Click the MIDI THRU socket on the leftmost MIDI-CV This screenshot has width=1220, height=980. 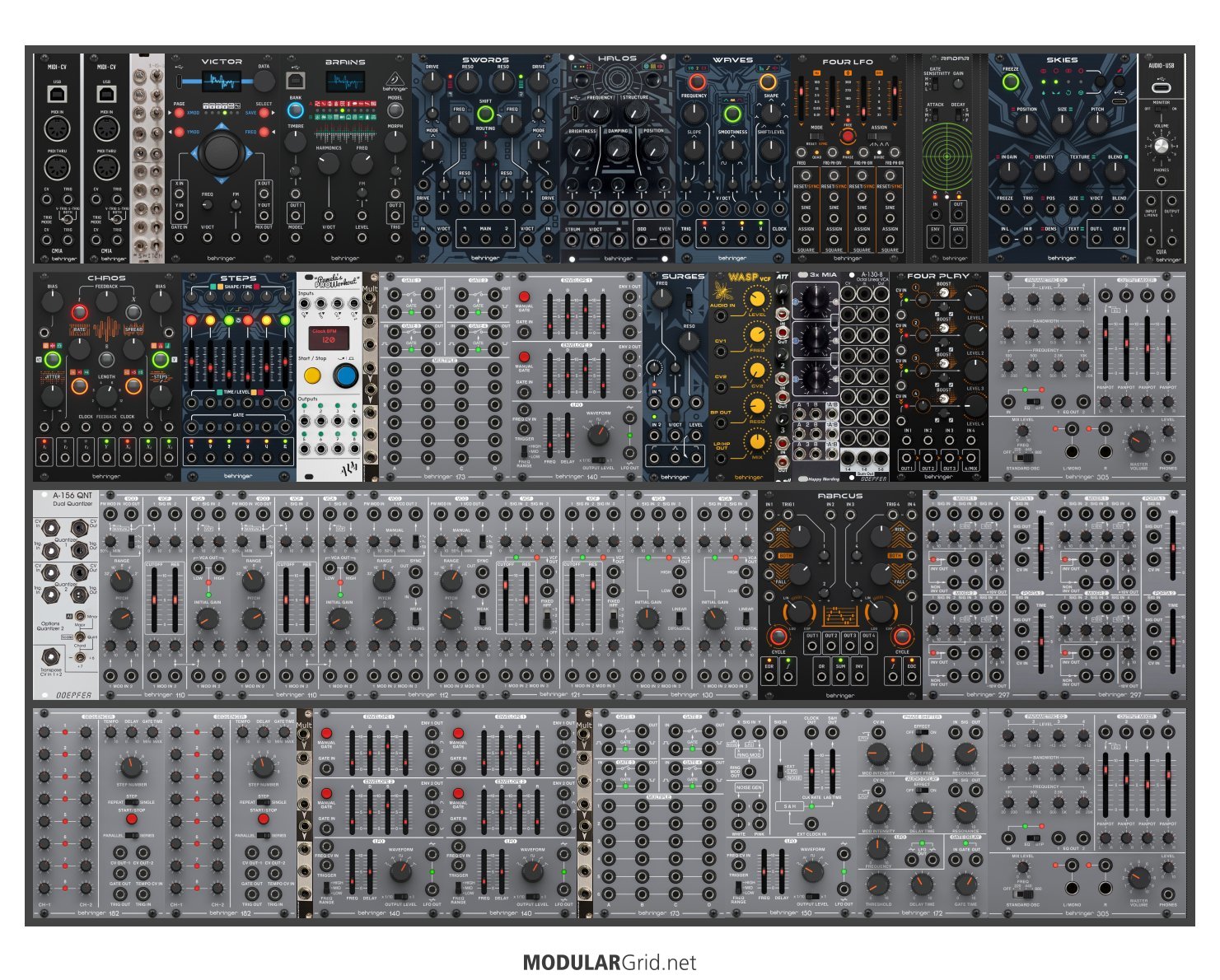(57, 168)
